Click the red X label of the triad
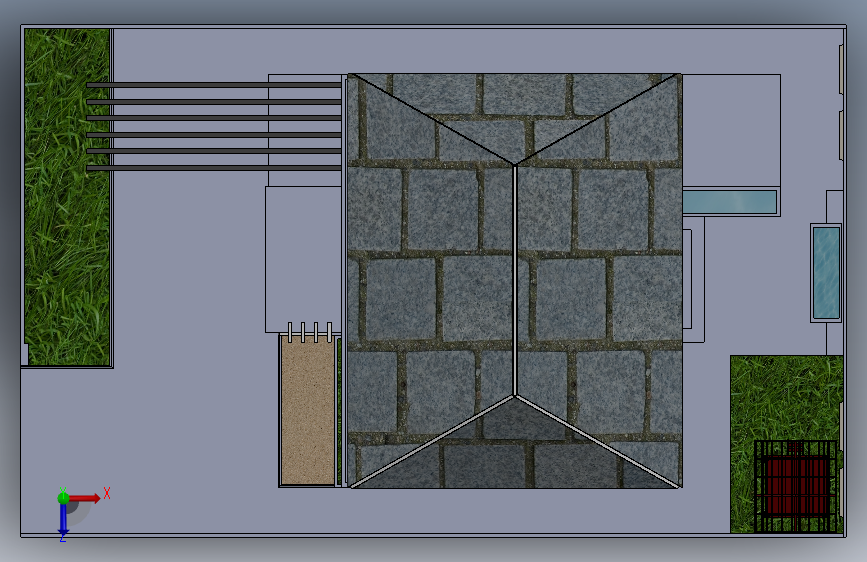 (x=107, y=493)
